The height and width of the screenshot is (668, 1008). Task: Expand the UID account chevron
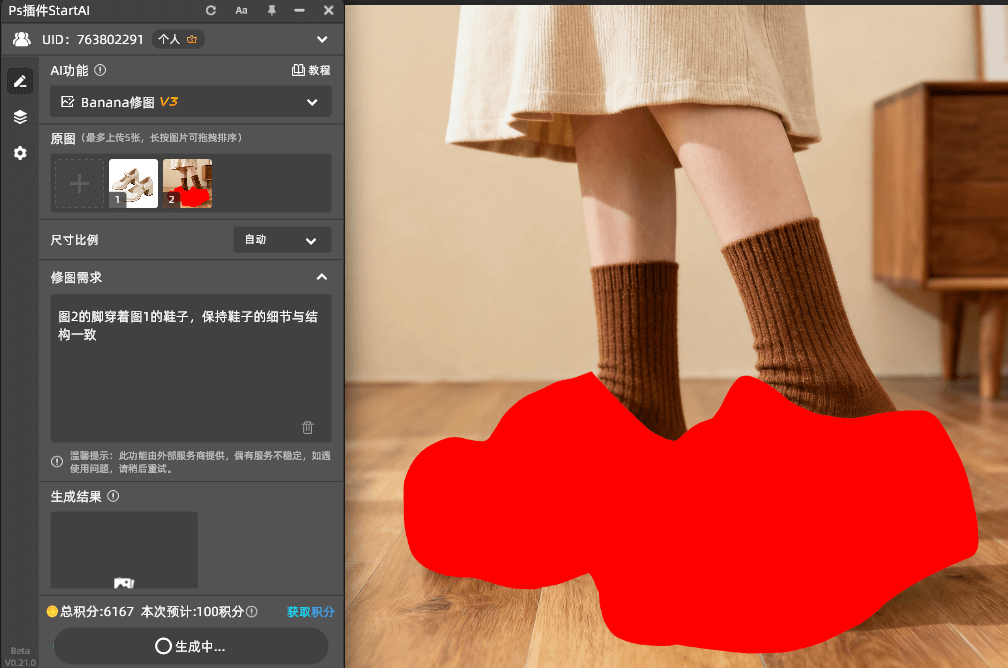pos(321,40)
